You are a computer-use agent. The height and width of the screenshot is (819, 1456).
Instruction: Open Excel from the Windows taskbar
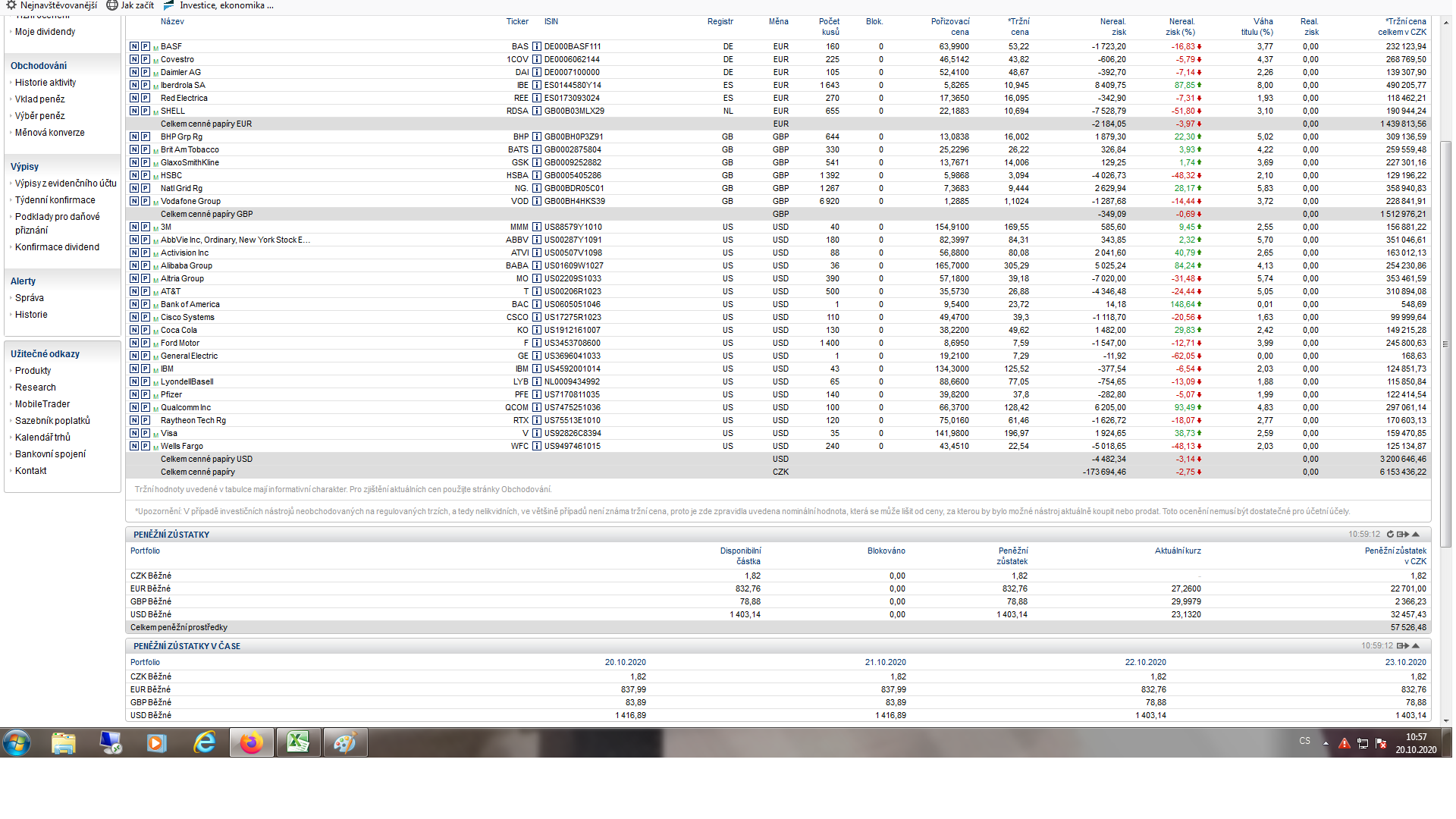point(298,742)
